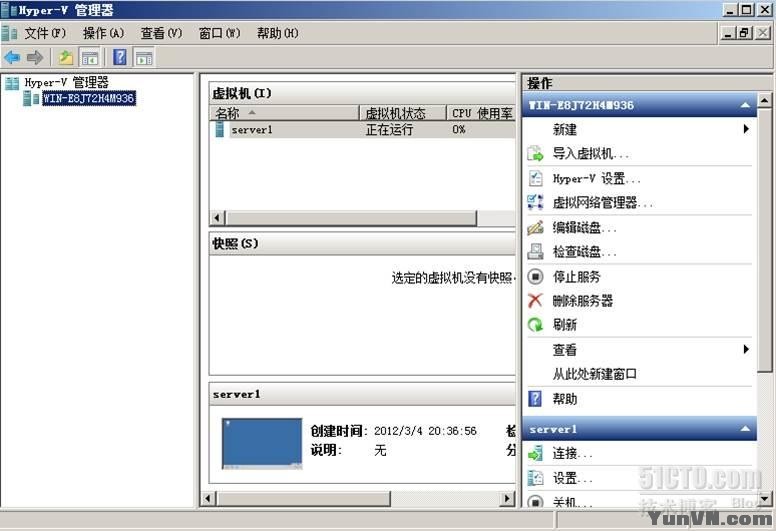The height and width of the screenshot is (531, 776).
Task: Click the 正在运行 status cell
Action: point(389,130)
